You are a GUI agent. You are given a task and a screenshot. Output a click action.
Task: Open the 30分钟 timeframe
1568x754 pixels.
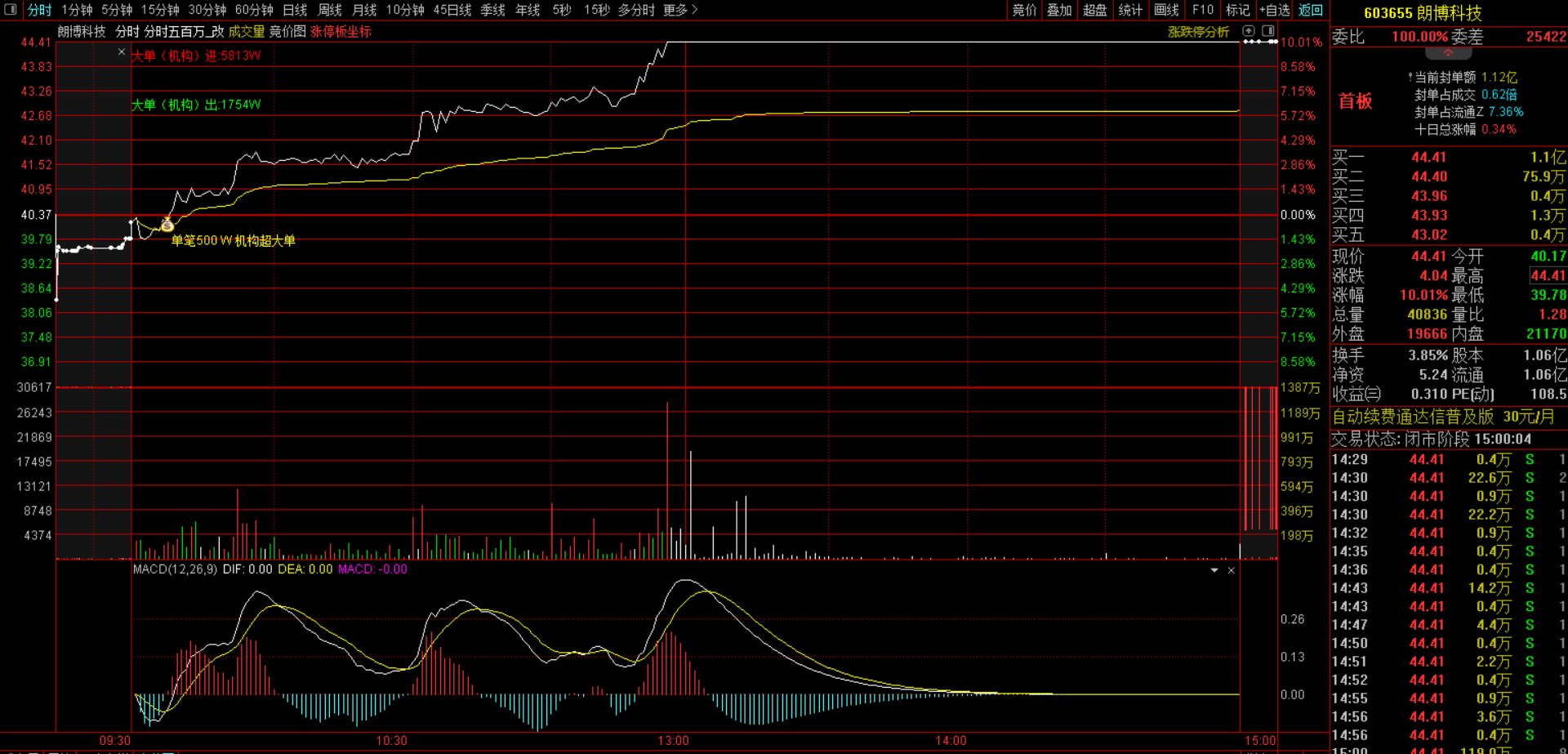tap(207, 10)
